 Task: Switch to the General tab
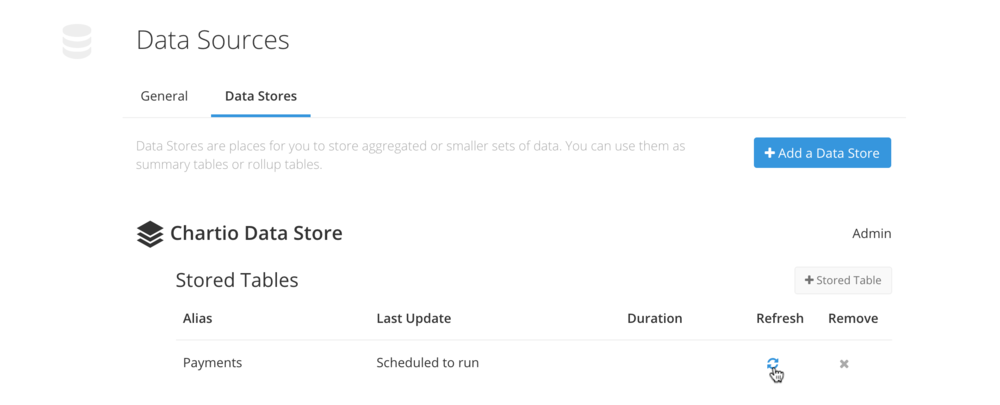click(x=164, y=96)
